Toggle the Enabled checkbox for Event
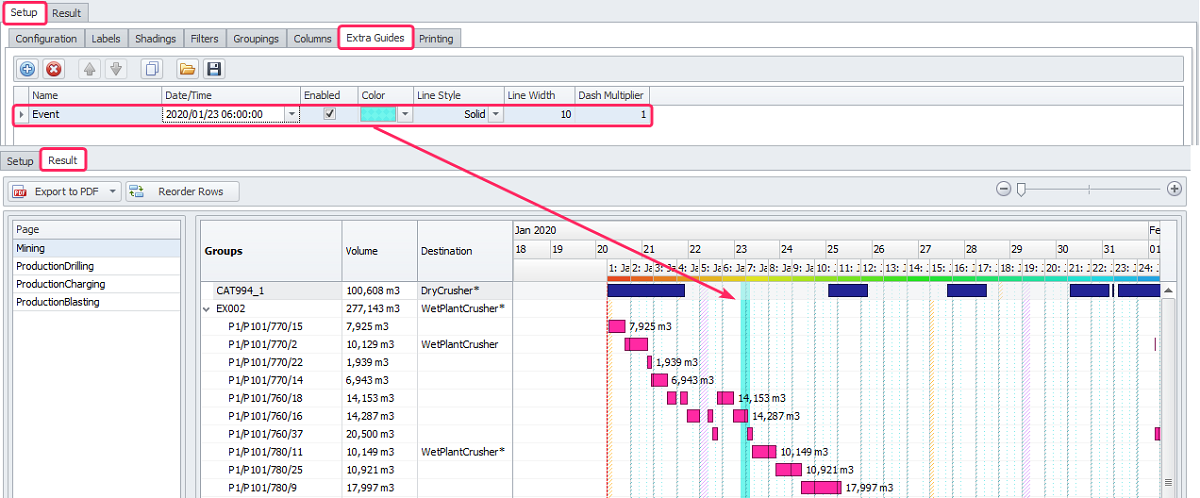Image resolution: width=1200 pixels, height=498 pixels. (330, 114)
